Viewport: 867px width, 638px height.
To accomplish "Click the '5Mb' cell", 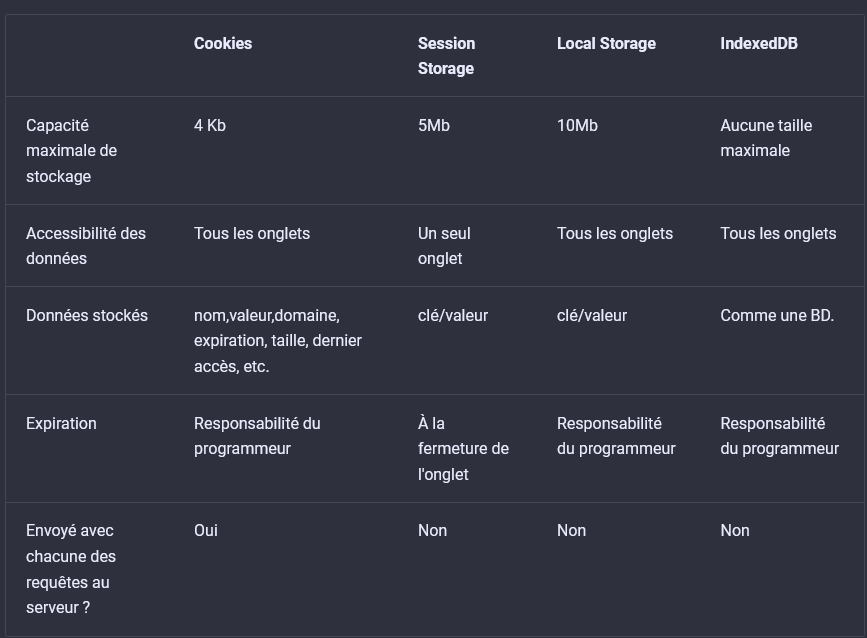I will click(x=434, y=126).
